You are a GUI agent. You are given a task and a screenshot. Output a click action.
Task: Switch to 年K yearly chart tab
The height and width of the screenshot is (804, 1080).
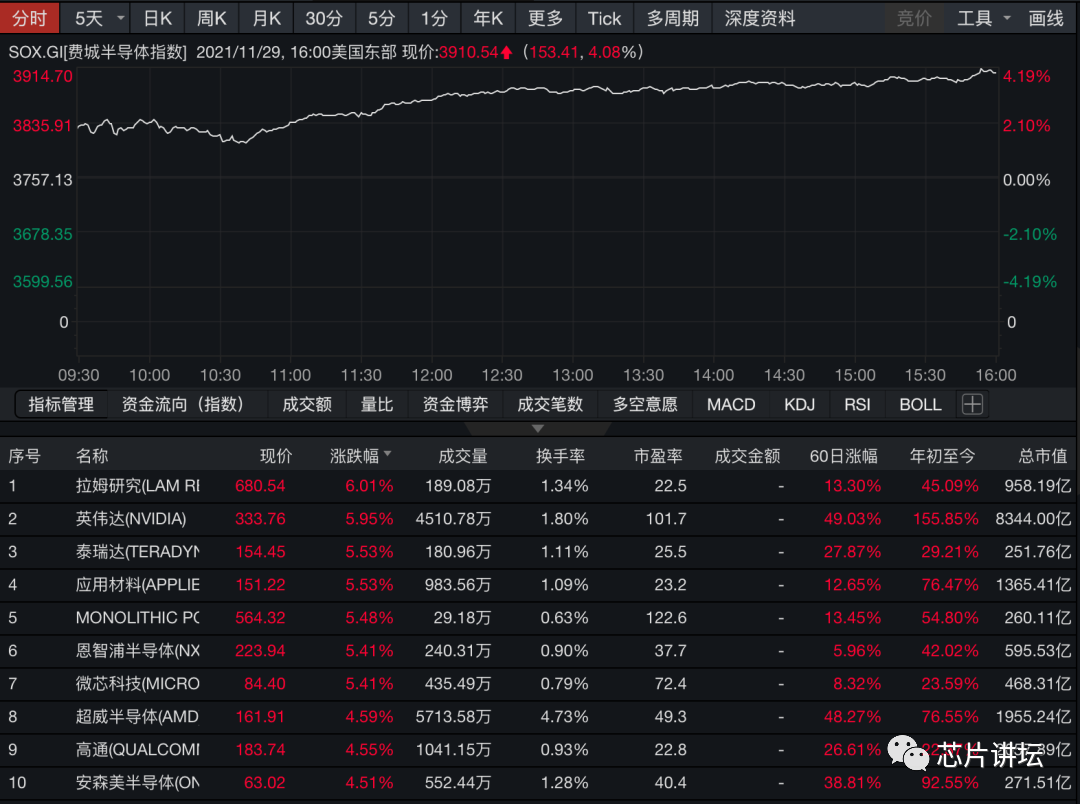pos(488,18)
